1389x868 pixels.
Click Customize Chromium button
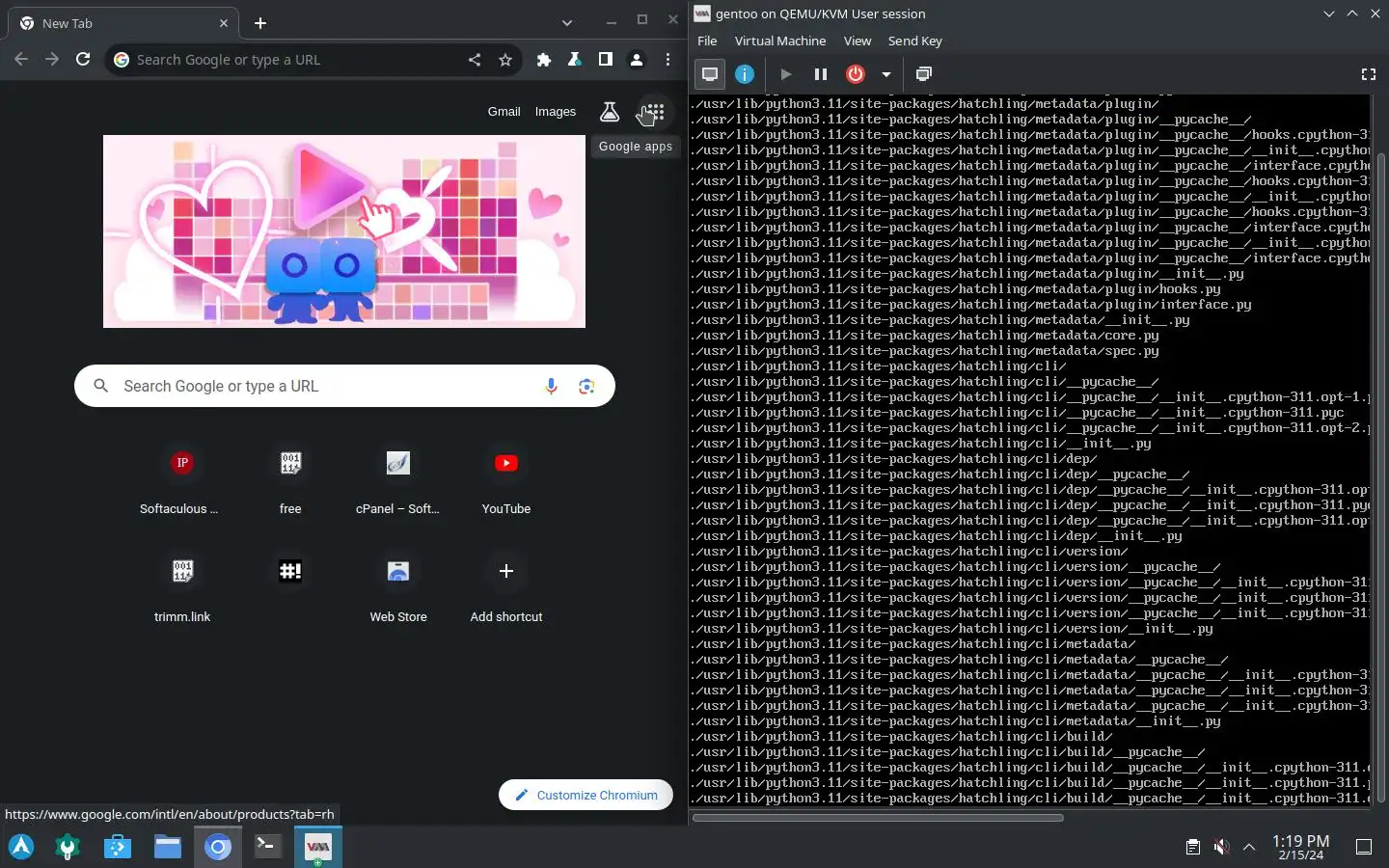click(586, 795)
